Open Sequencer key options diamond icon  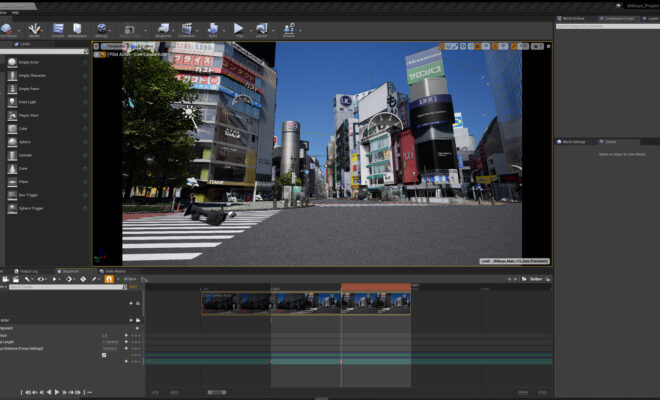pos(69,279)
